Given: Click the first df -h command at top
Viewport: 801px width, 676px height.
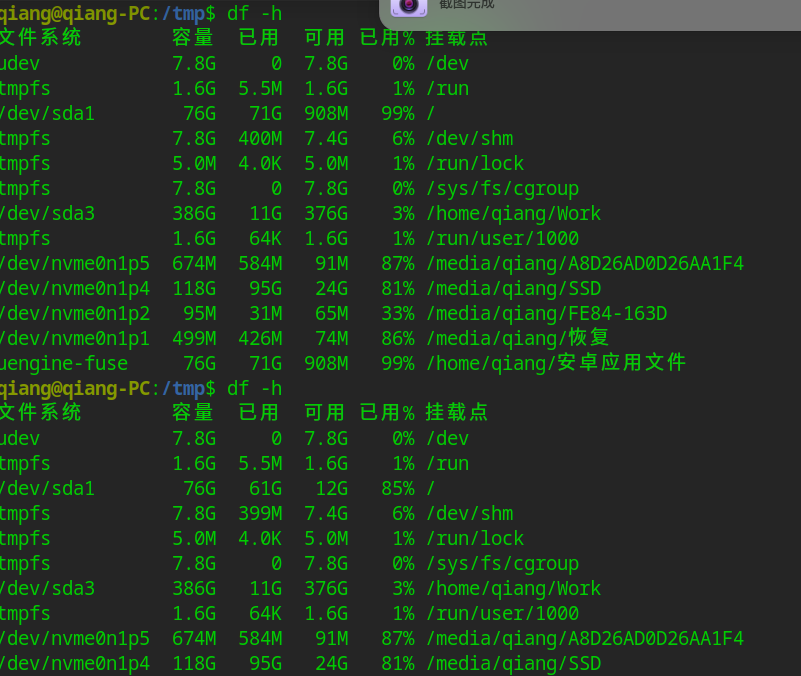Looking at the screenshot, I should (x=254, y=13).
